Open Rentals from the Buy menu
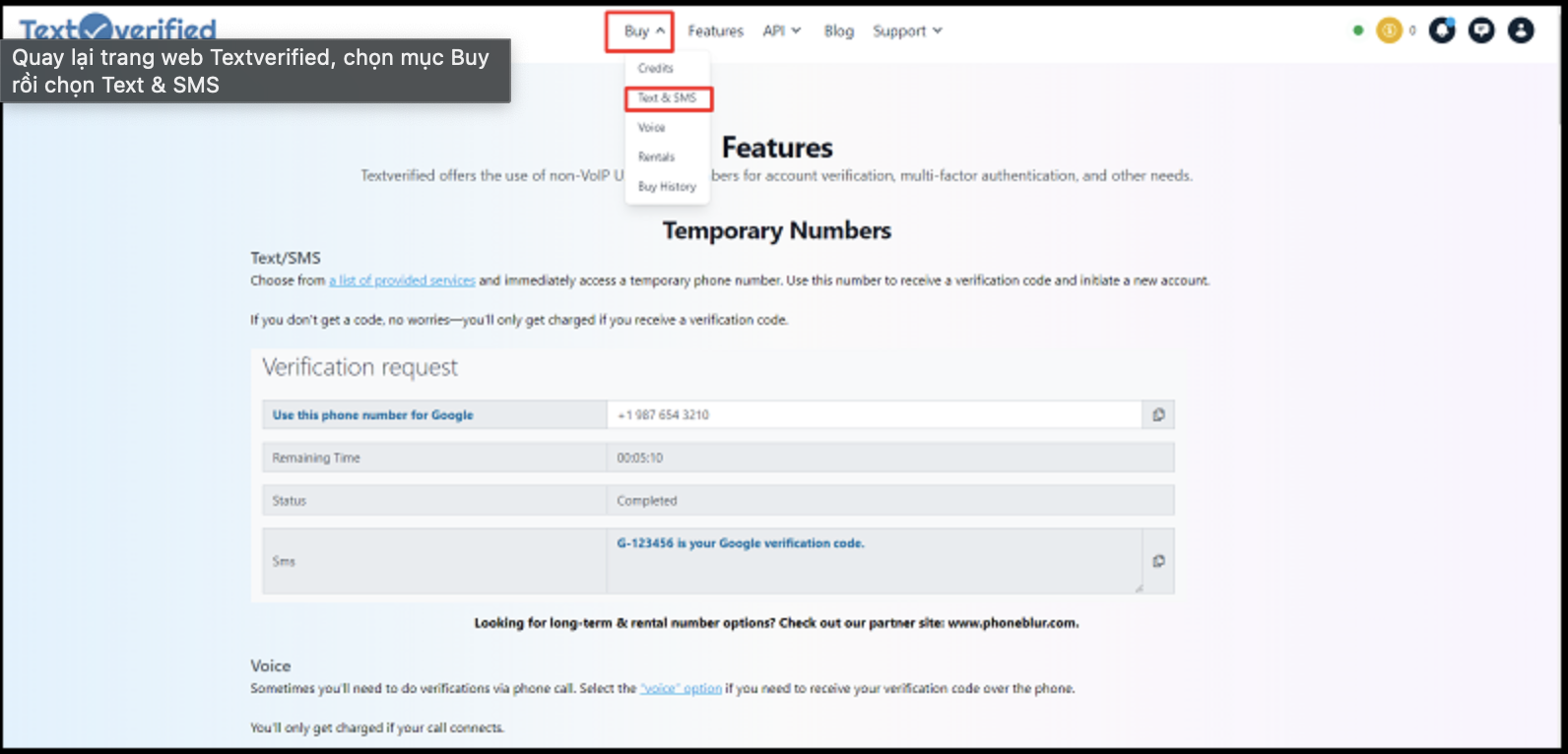The image size is (1568, 754). [x=656, y=157]
